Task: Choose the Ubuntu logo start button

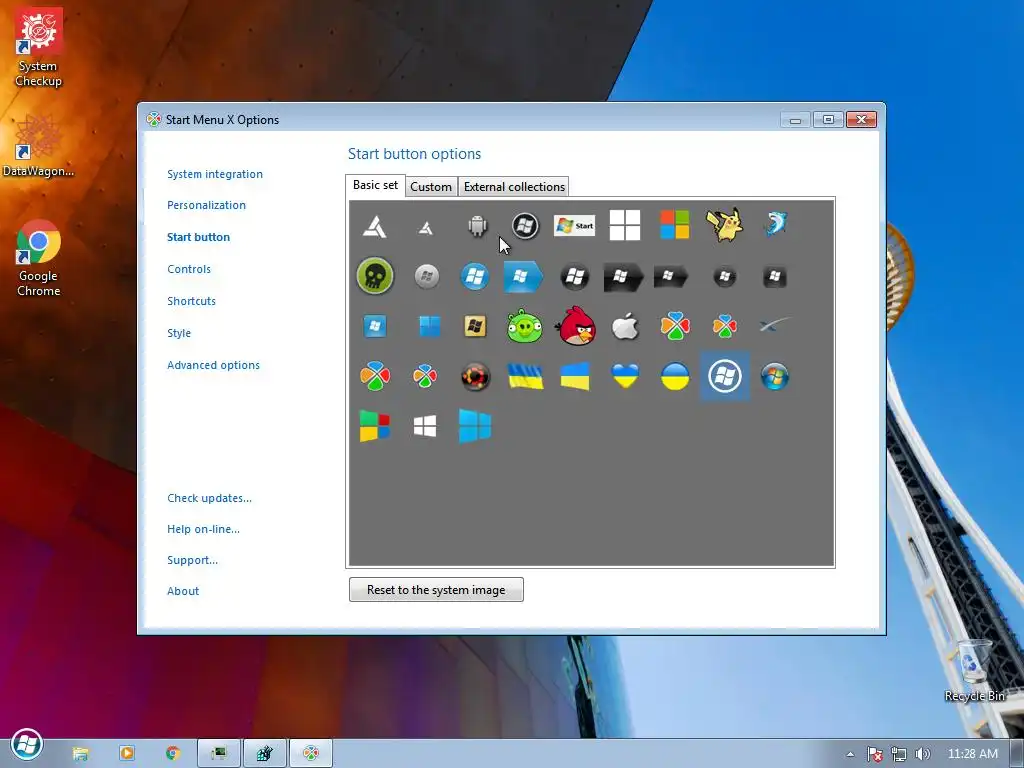Action: pyautogui.click(x=475, y=377)
